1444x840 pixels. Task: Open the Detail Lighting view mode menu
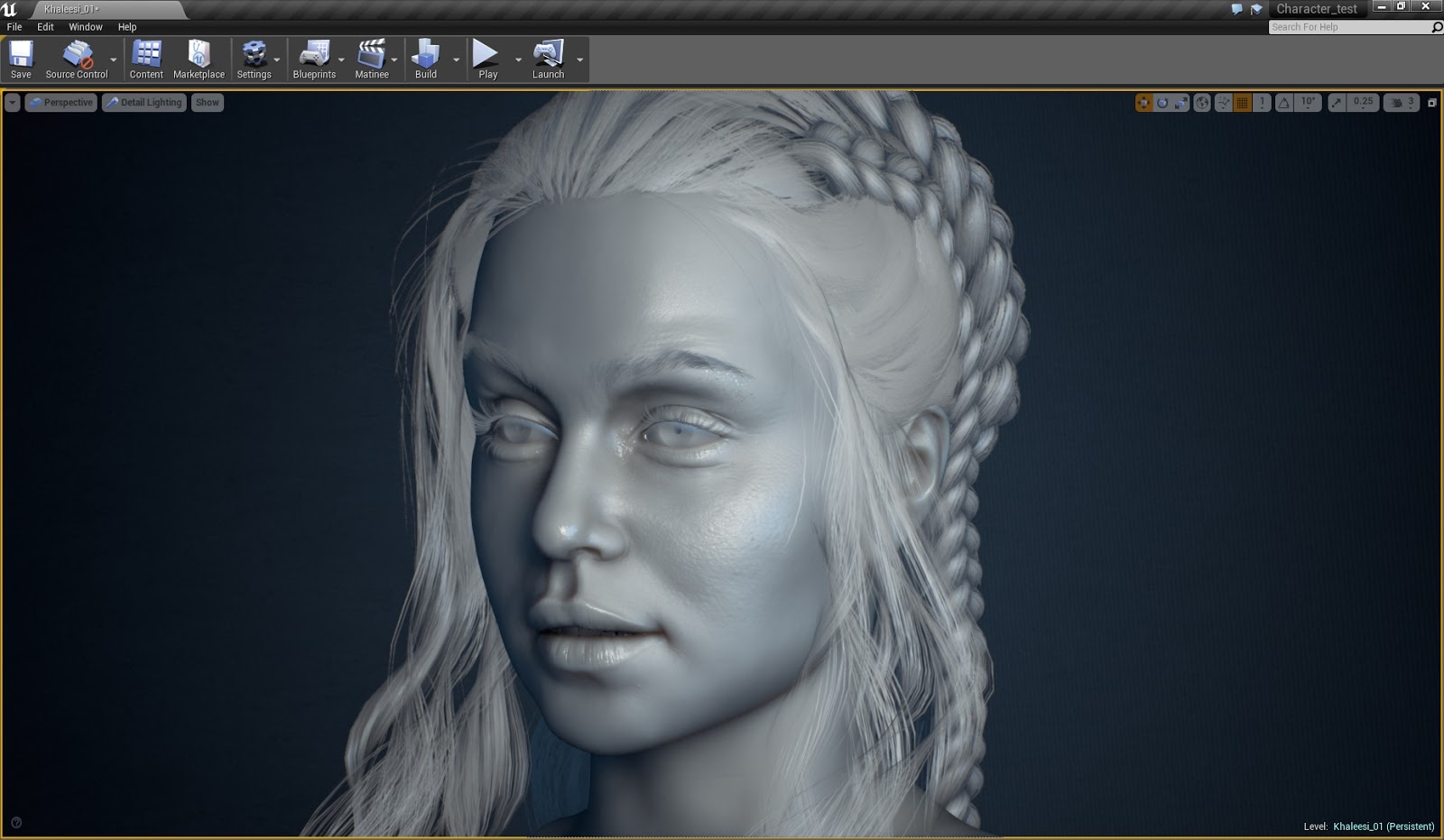[x=144, y=103]
